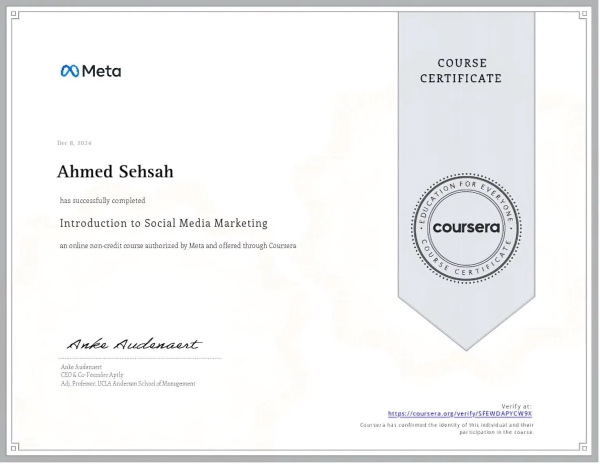The height and width of the screenshot is (464, 600).
Task: Click the text 'has successfully completed'
Action: [103, 200]
